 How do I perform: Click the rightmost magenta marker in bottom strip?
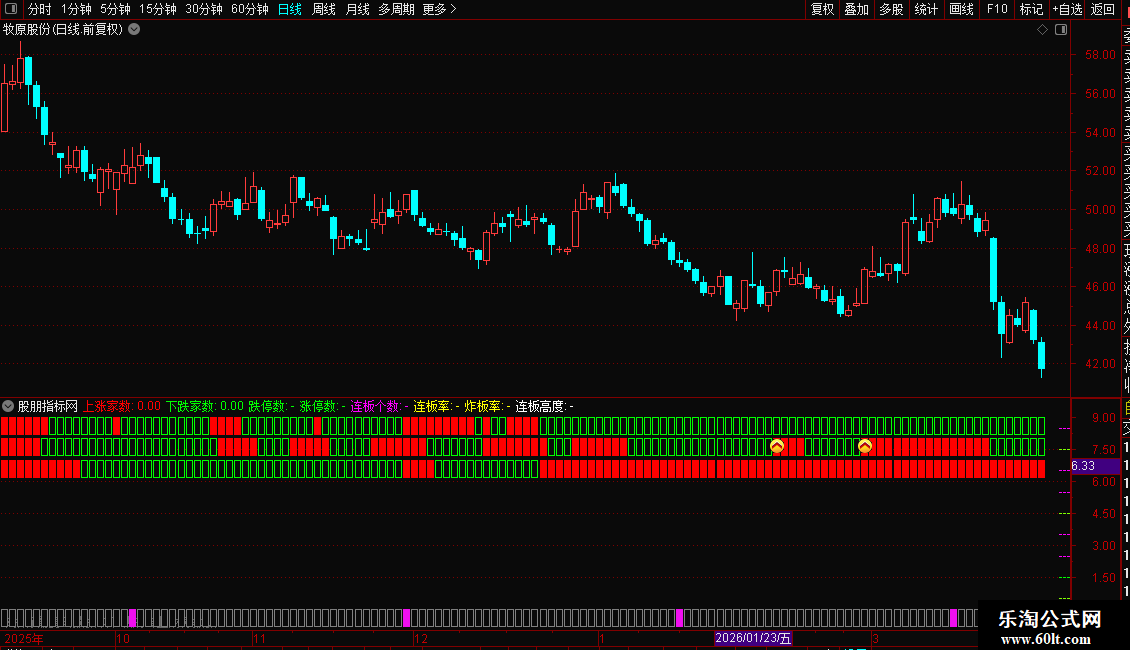tap(953, 618)
